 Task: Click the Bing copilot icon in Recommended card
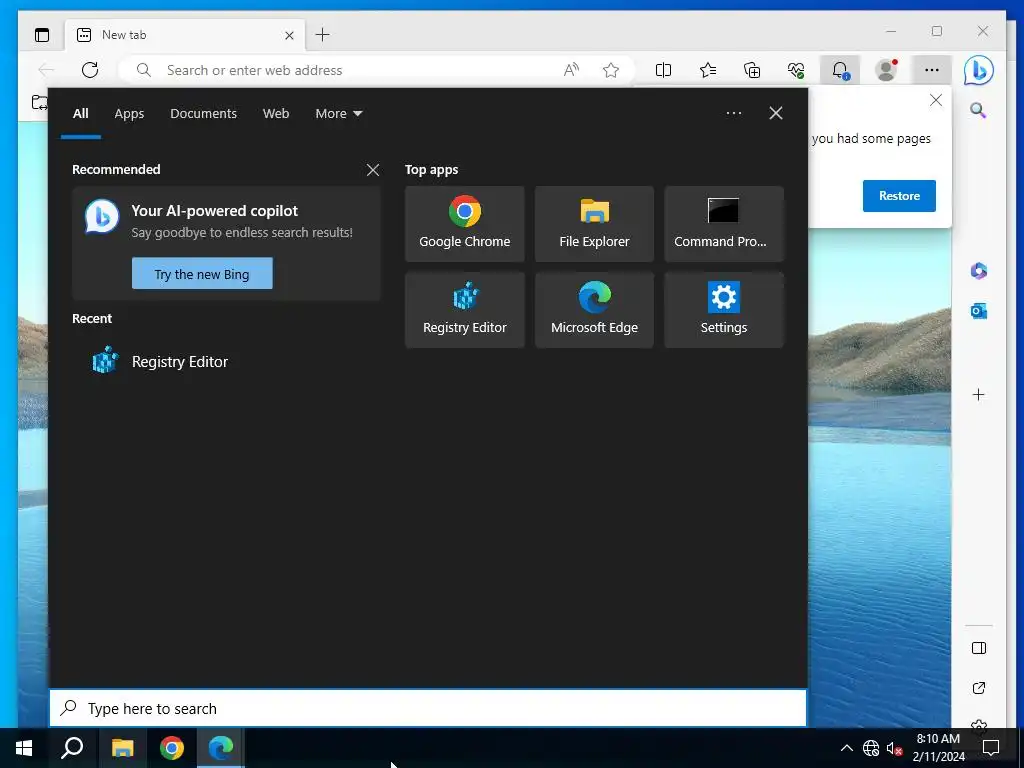pos(102,217)
